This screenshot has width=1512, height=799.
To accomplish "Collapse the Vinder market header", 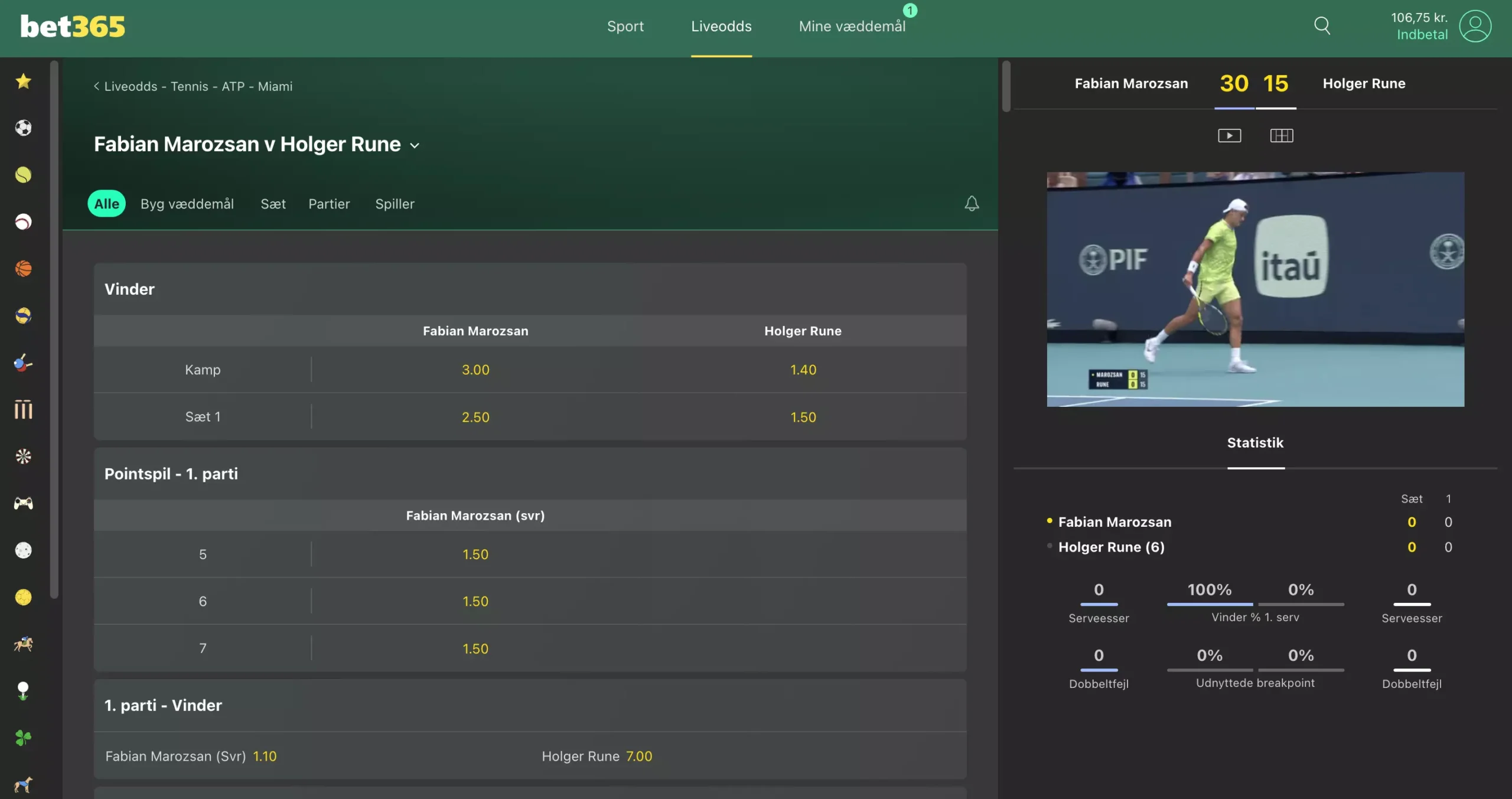I will tap(530, 289).
